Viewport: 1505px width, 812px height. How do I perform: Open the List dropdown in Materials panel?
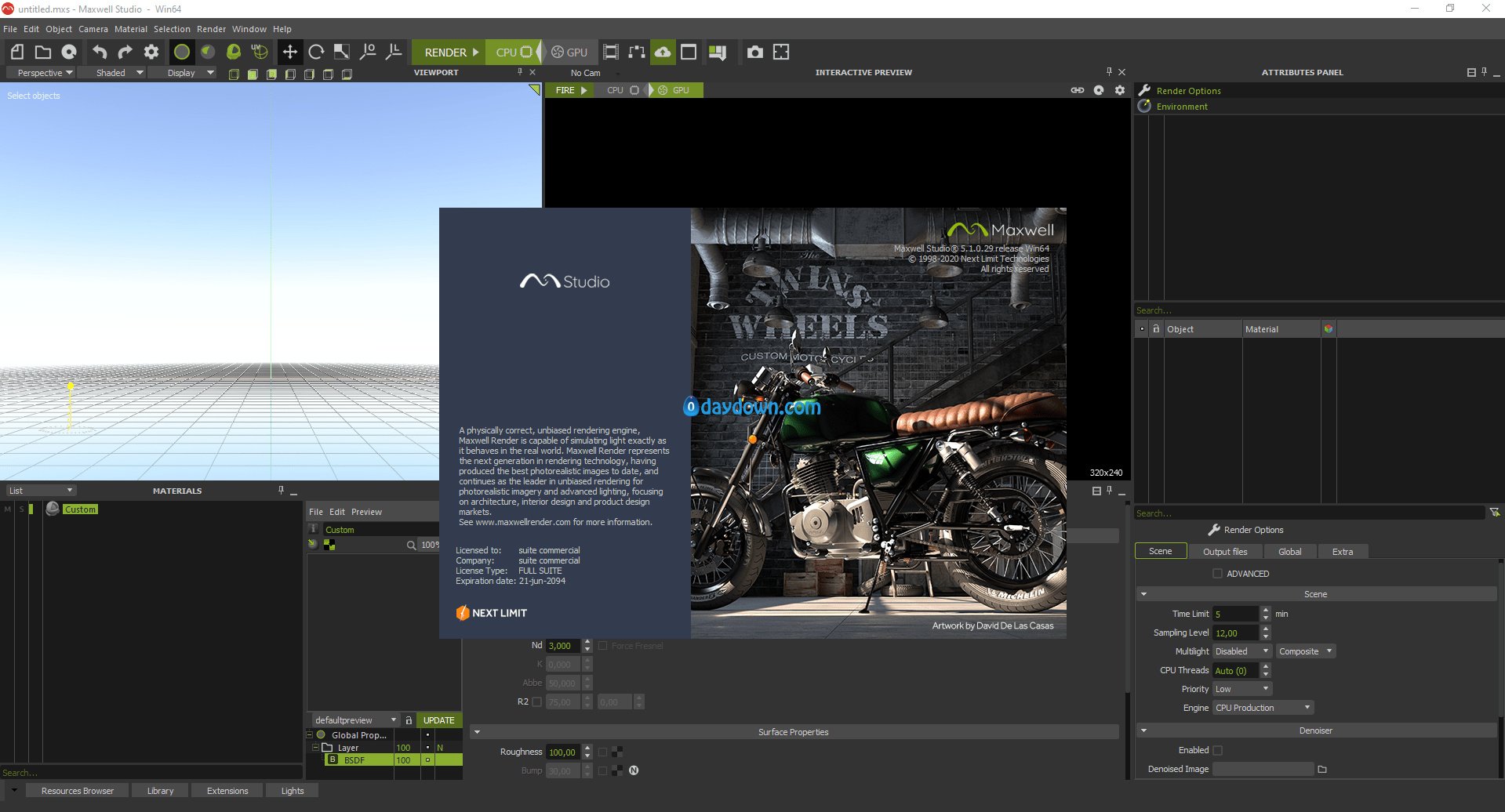coord(41,491)
